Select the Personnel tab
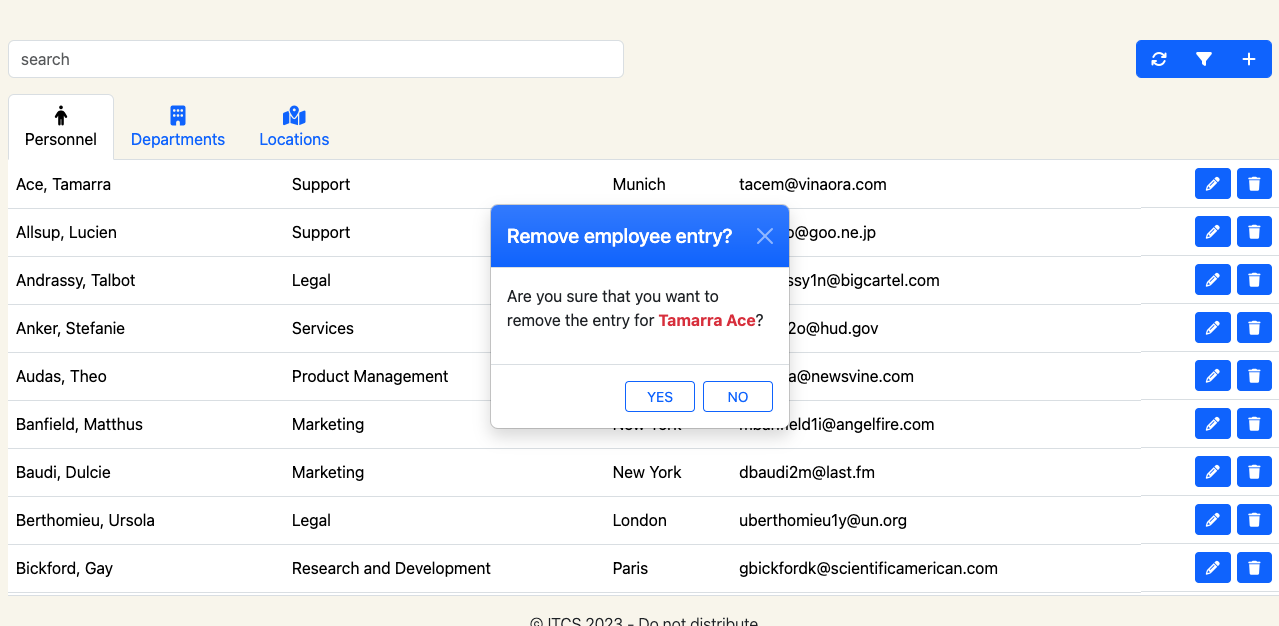 tap(61, 127)
